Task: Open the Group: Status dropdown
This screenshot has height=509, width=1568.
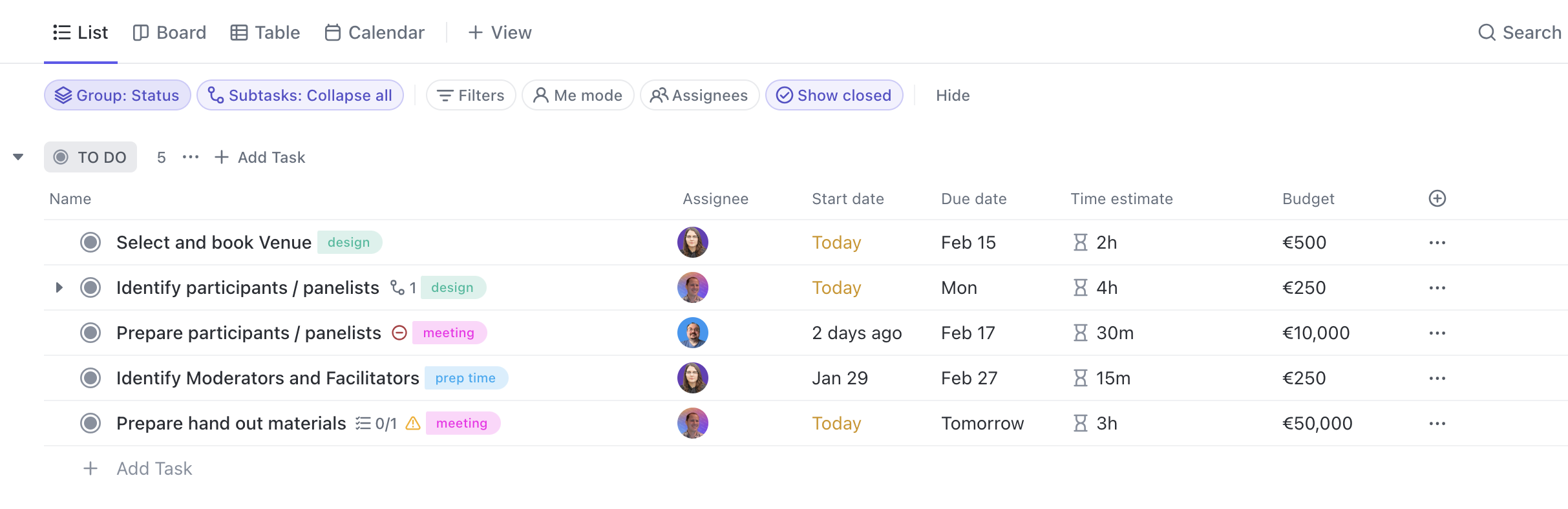Action: point(117,95)
